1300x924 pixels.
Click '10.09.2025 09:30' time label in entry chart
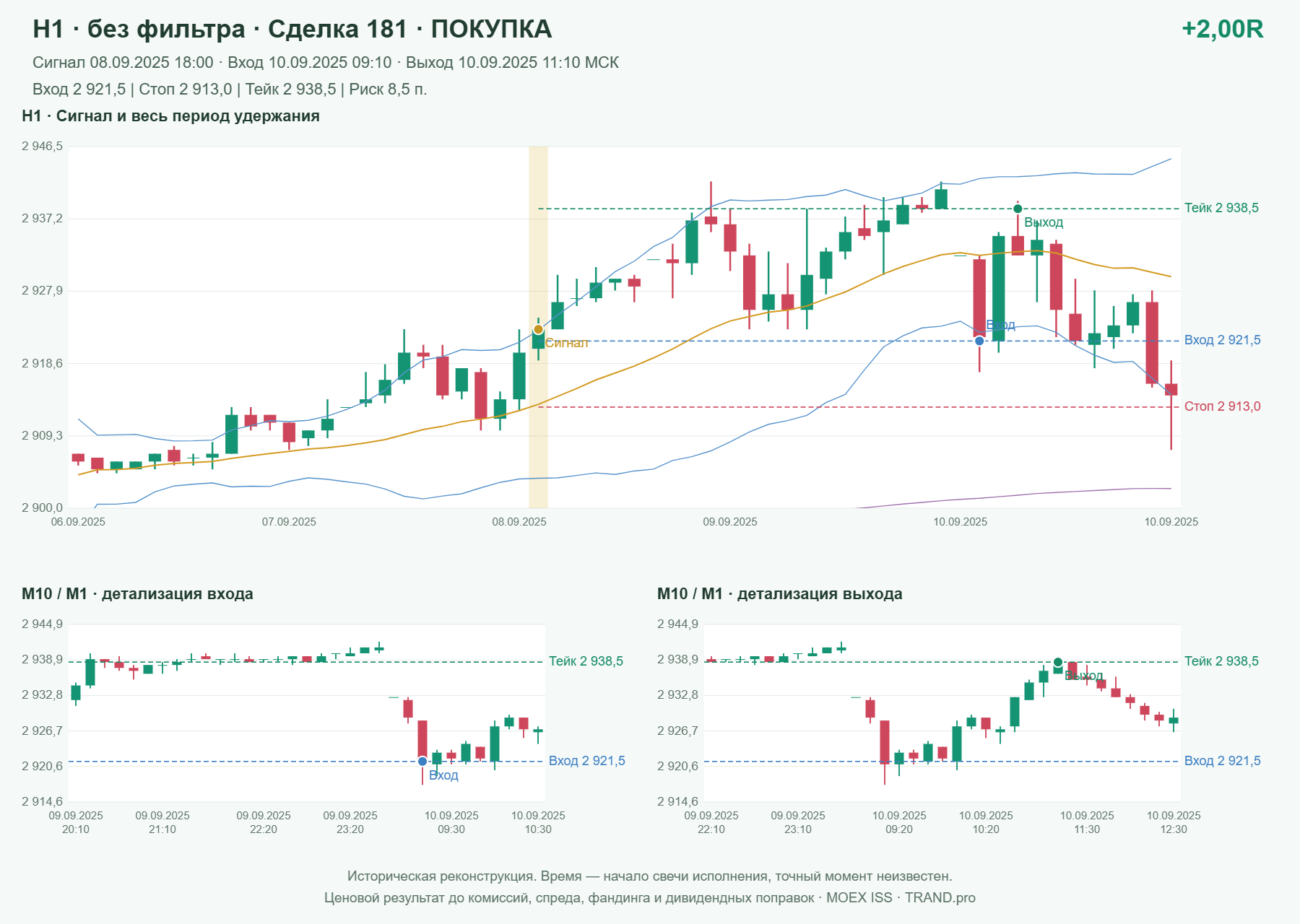451,822
